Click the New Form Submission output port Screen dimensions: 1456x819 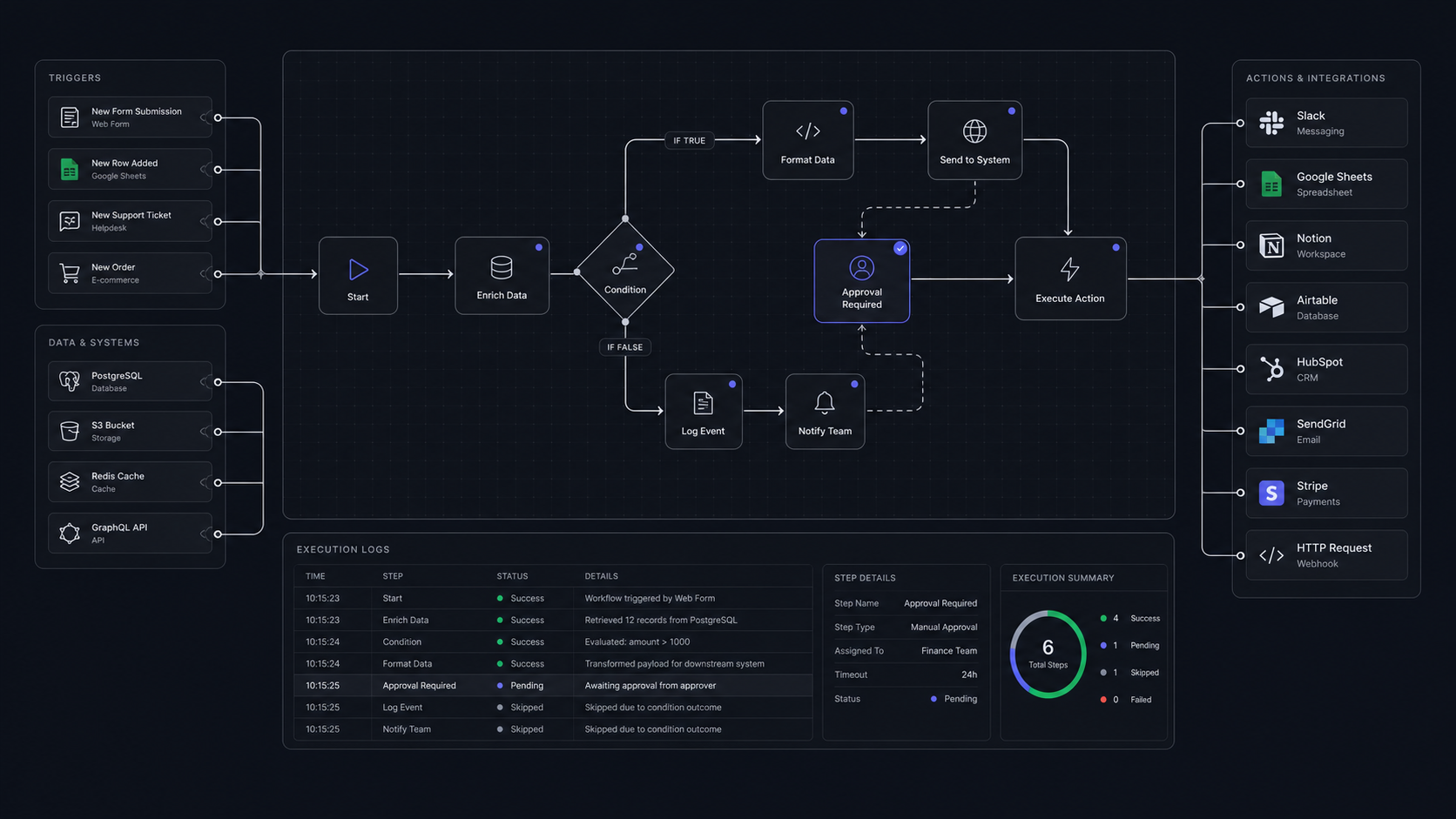[218, 117]
